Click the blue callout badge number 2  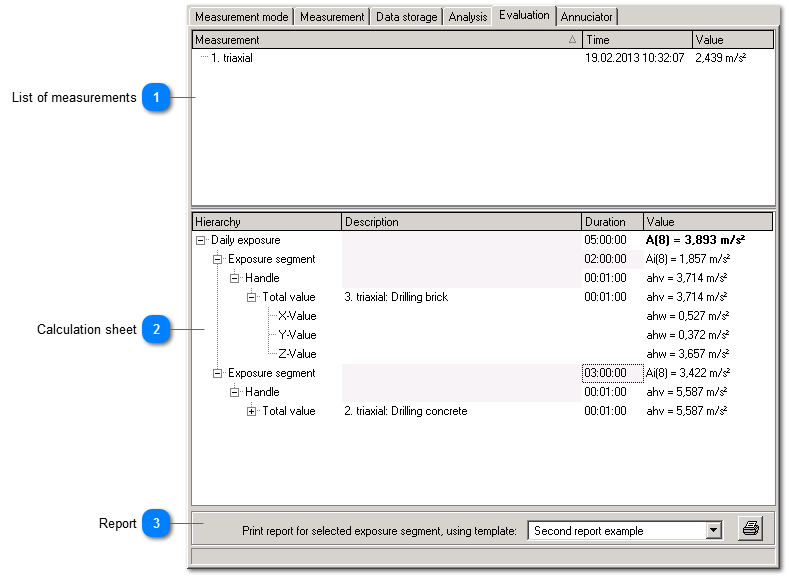(x=155, y=330)
